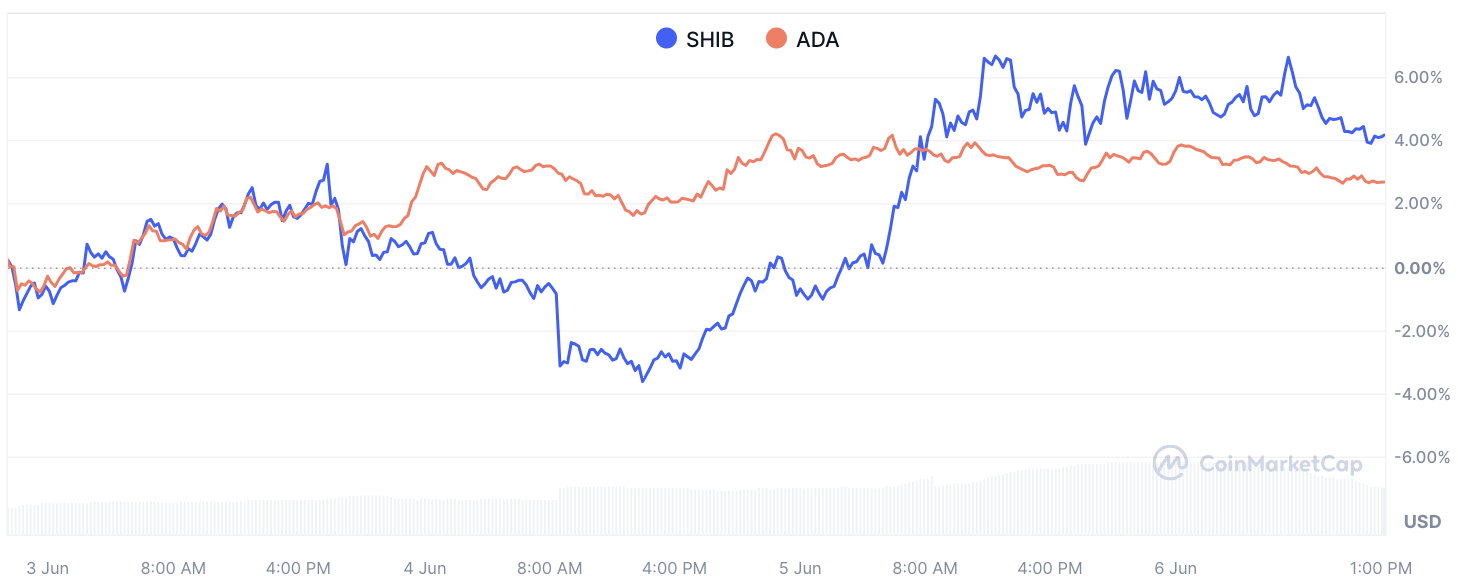The width and height of the screenshot is (1458, 586).
Task: Click the 2.00% y-axis label
Action: 1418,204
